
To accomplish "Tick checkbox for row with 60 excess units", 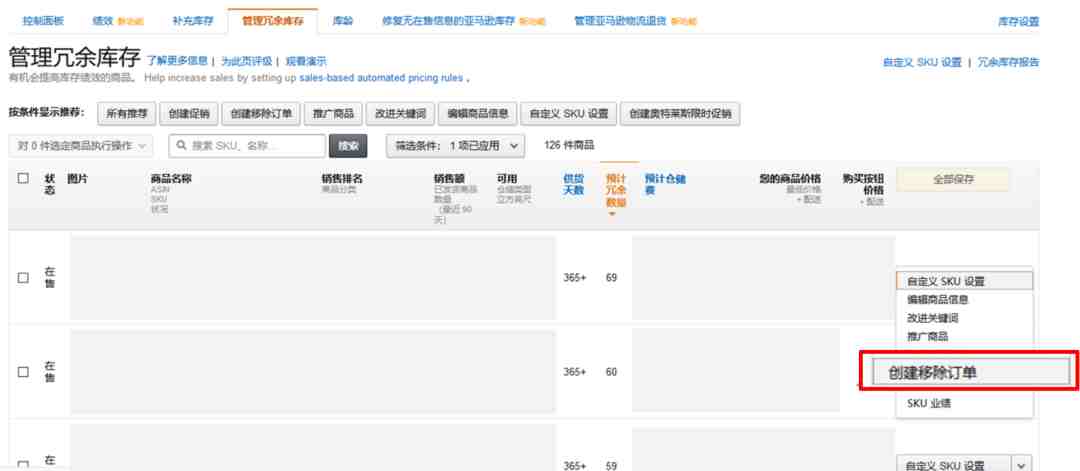I will click(x=23, y=372).
